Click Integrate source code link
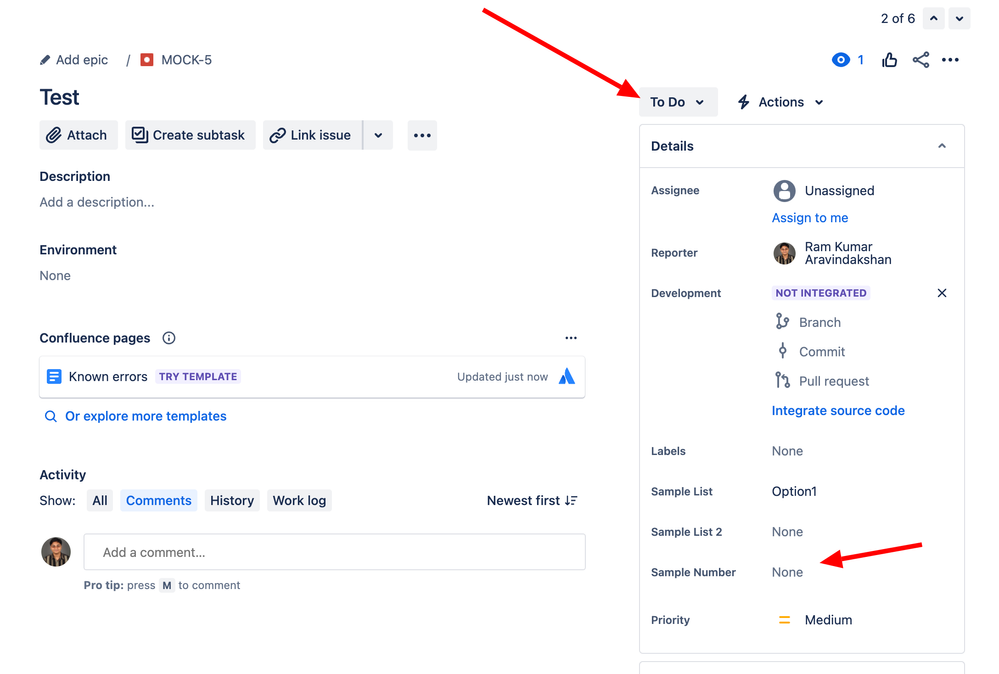 coord(838,411)
